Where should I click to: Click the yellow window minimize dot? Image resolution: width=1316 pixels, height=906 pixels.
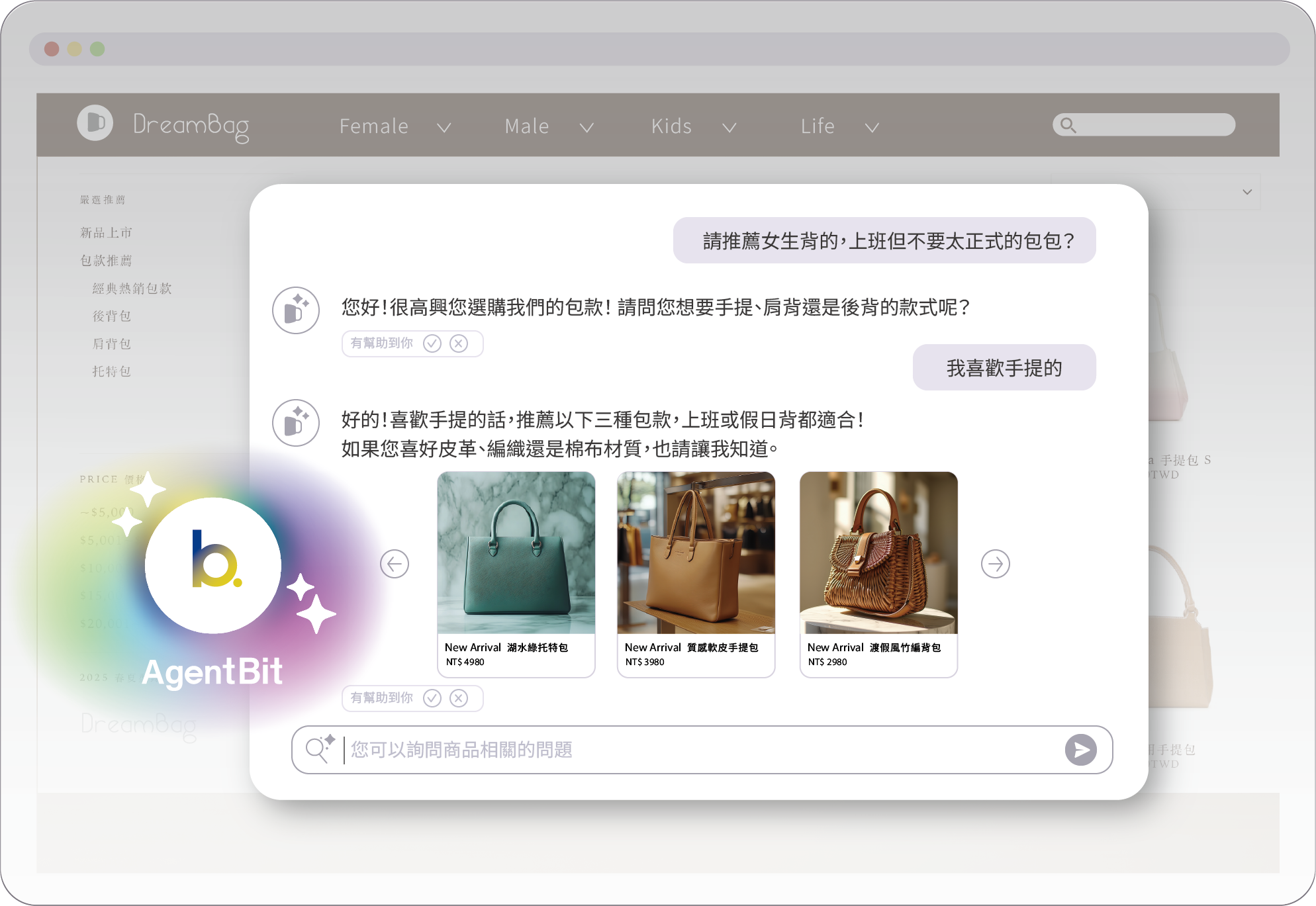coord(75,49)
